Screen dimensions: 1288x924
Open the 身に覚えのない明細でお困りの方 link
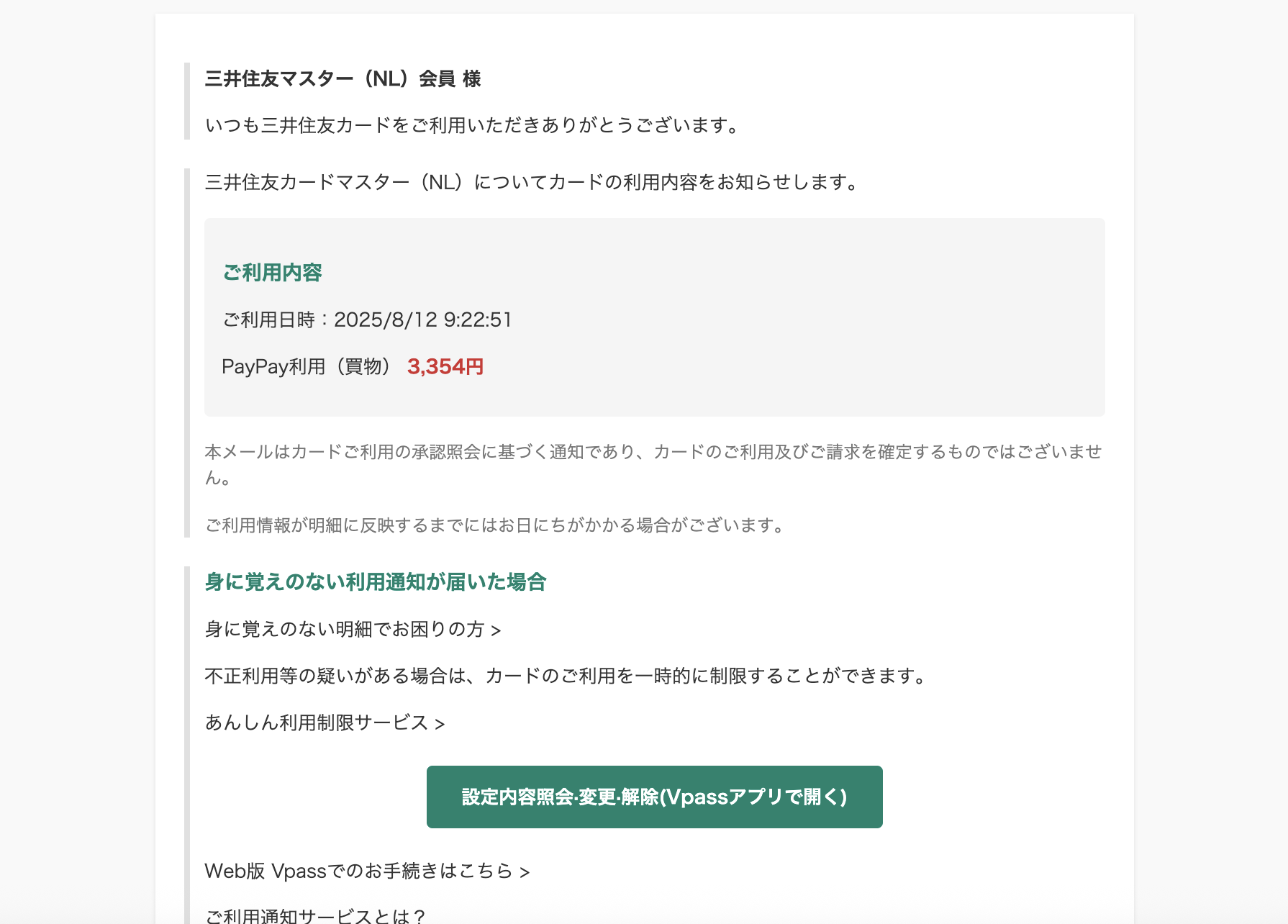(x=353, y=630)
